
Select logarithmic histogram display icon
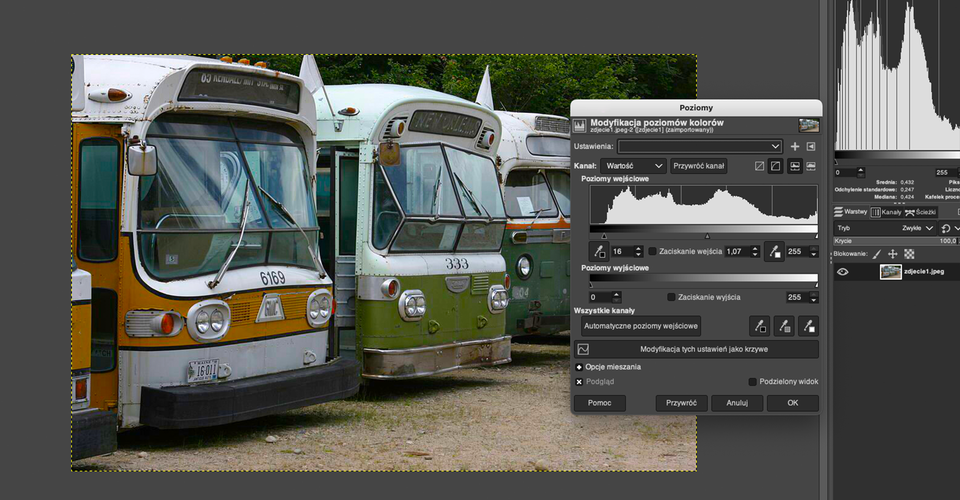(x=811, y=166)
